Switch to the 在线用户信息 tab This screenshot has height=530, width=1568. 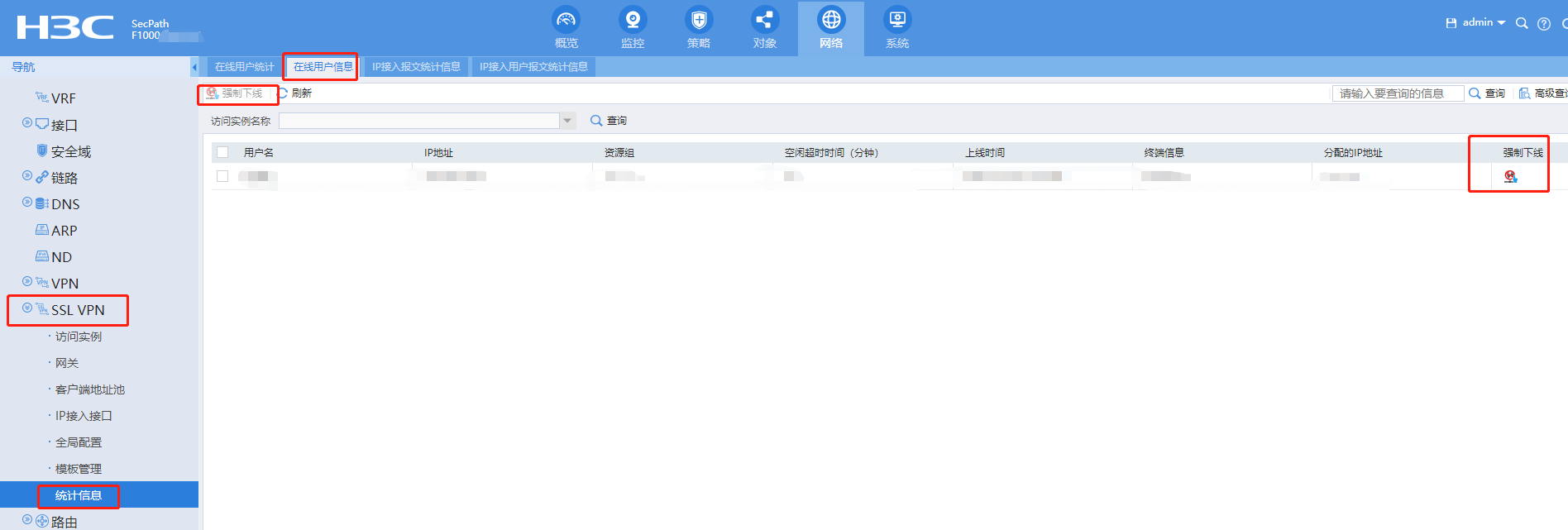click(x=323, y=67)
